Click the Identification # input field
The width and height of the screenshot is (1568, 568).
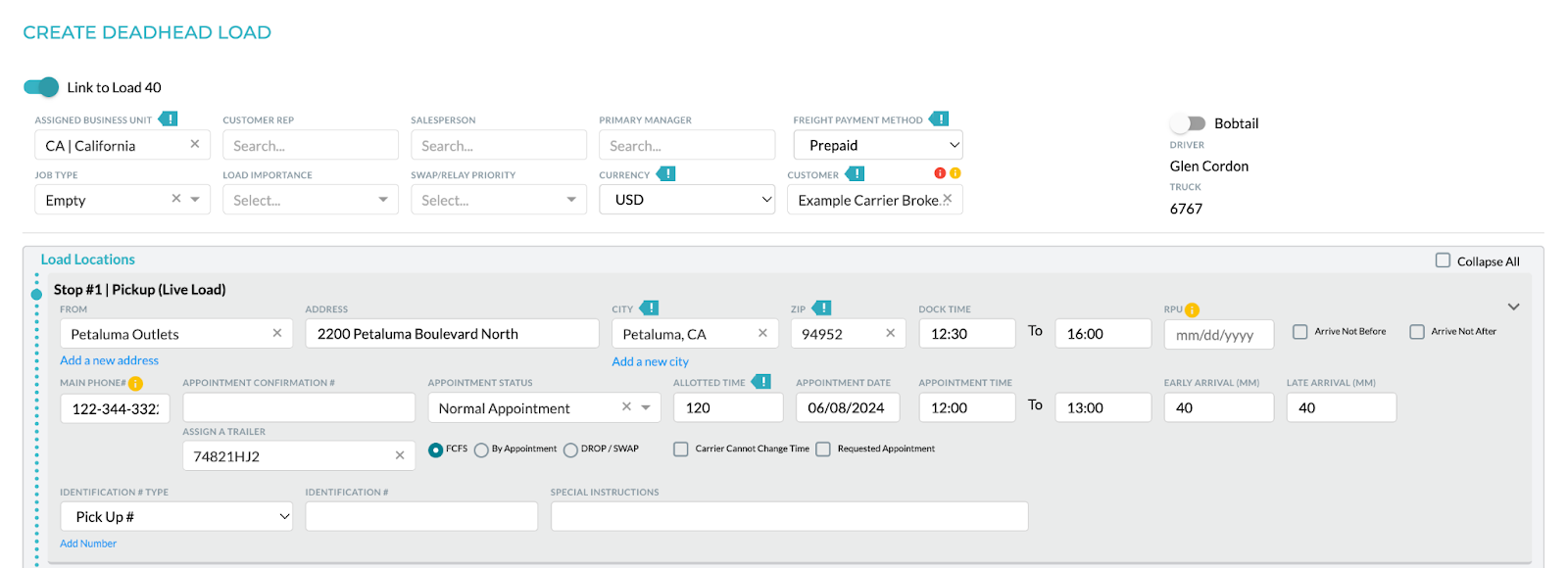(421, 516)
